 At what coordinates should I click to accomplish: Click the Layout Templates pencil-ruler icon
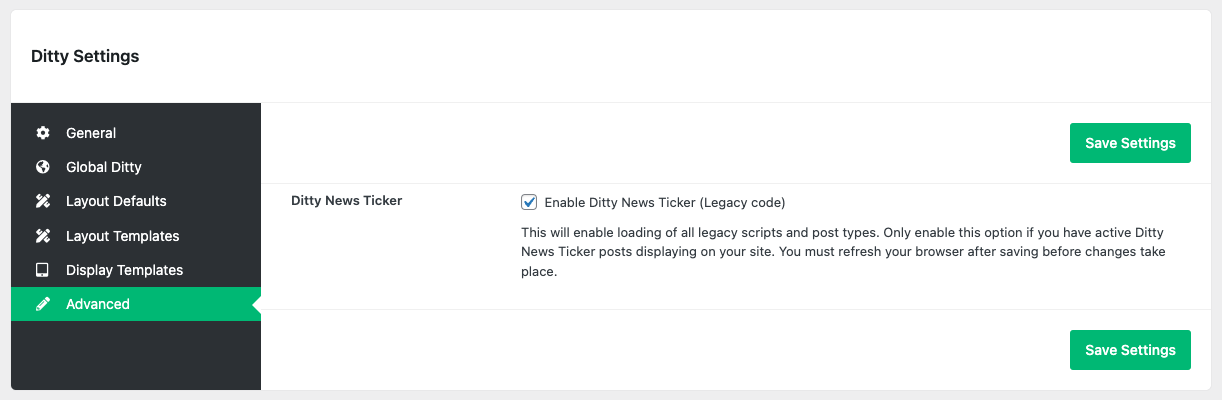point(42,236)
